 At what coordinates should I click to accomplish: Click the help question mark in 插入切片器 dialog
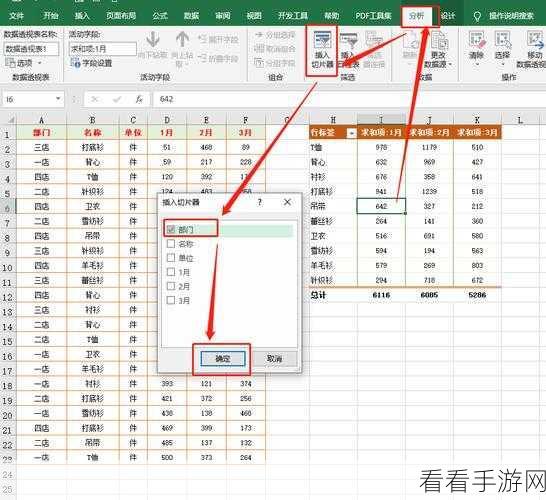[259, 202]
